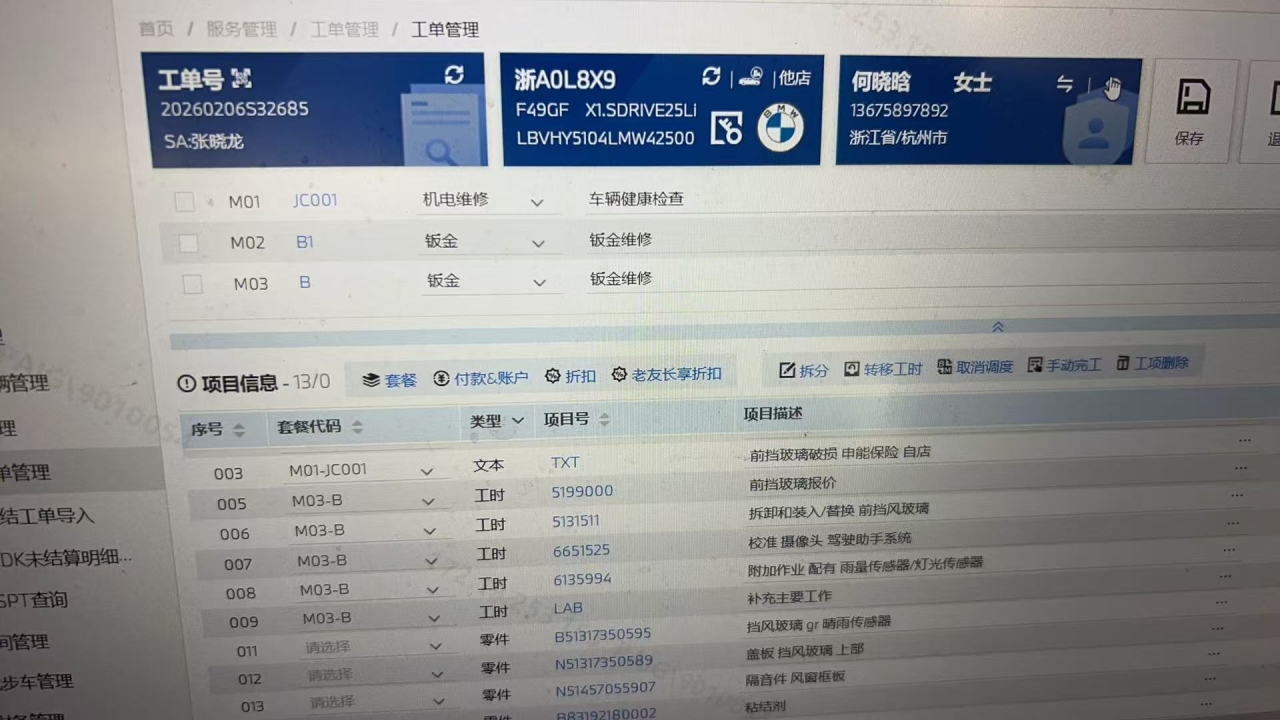This screenshot has height=720, width=1280.
Task: Open part number link B51317350595
Action: [603, 634]
